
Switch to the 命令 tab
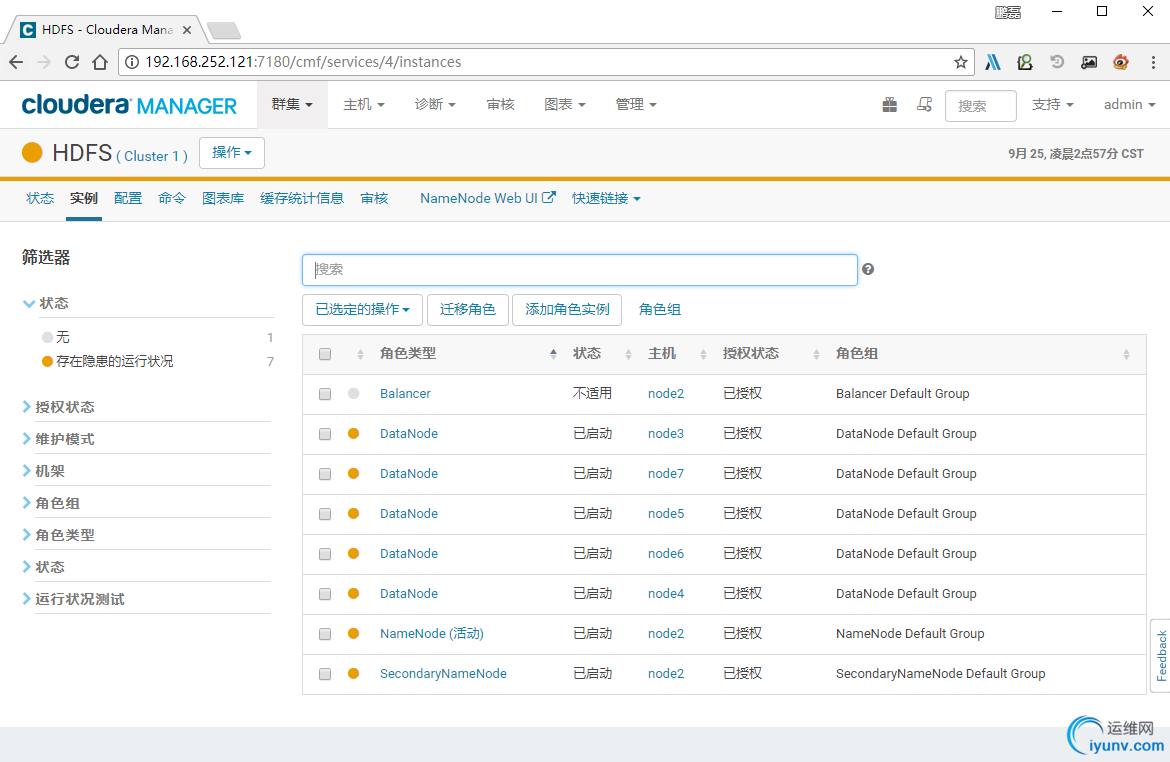(x=172, y=199)
